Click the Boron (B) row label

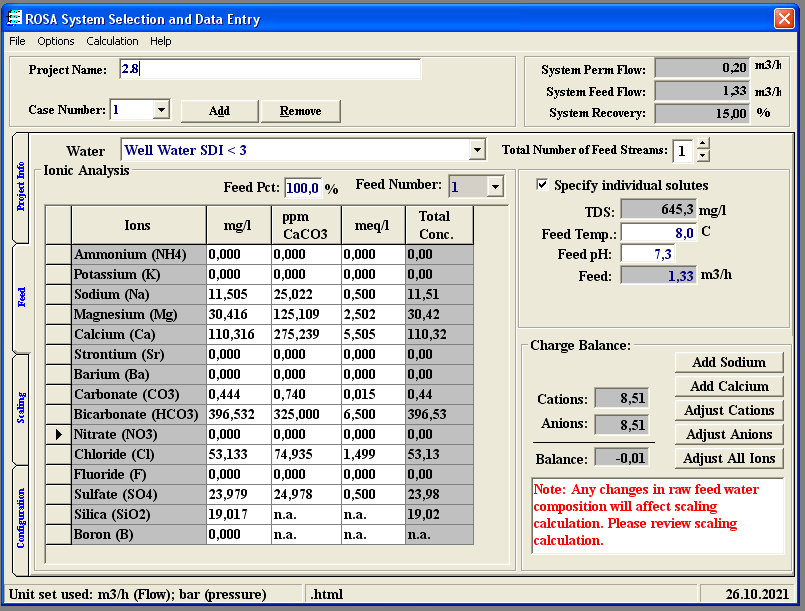pyautogui.click(x=139, y=534)
